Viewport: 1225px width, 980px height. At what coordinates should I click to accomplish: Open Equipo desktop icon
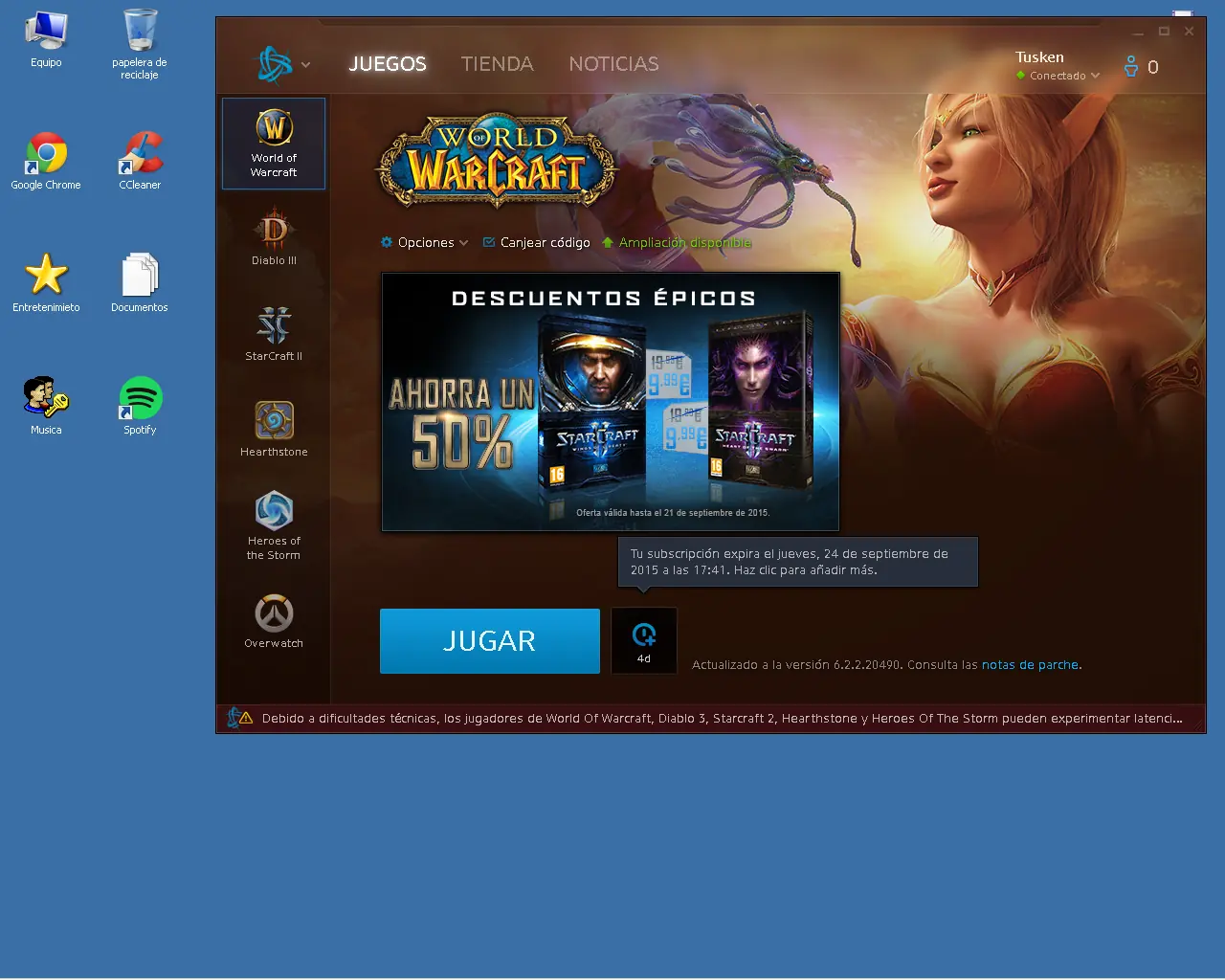click(x=46, y=40)
